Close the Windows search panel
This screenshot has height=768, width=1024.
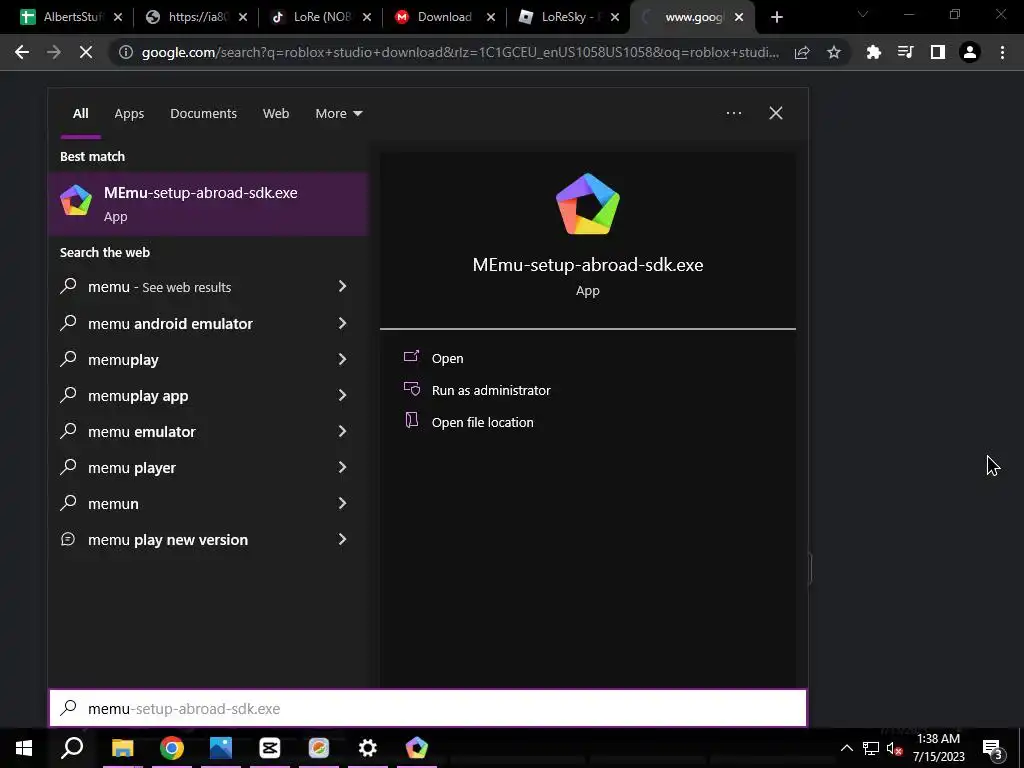[x=776, y=113]
